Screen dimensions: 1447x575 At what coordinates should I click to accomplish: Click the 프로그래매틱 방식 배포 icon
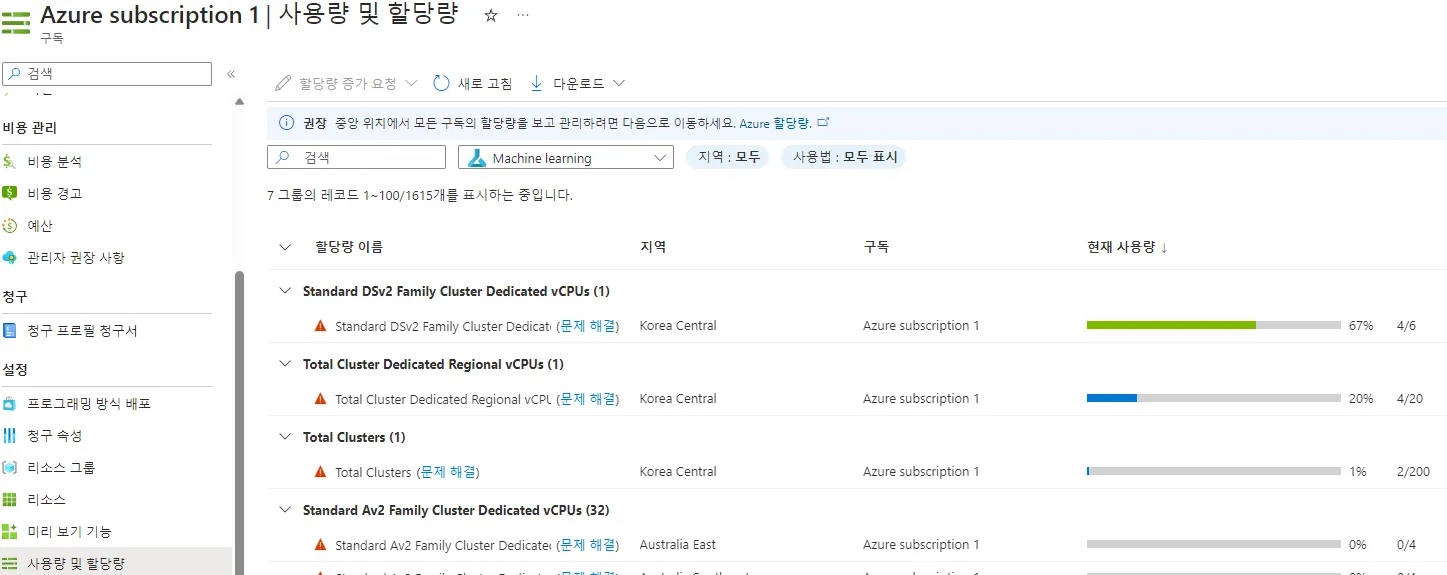pyautogui.click(x=10, y=403)
